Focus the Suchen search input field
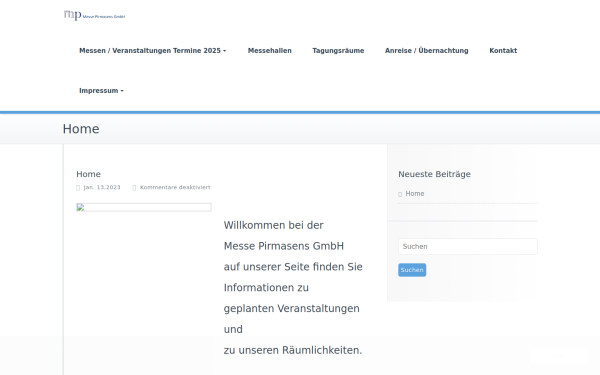 [468, 246]
